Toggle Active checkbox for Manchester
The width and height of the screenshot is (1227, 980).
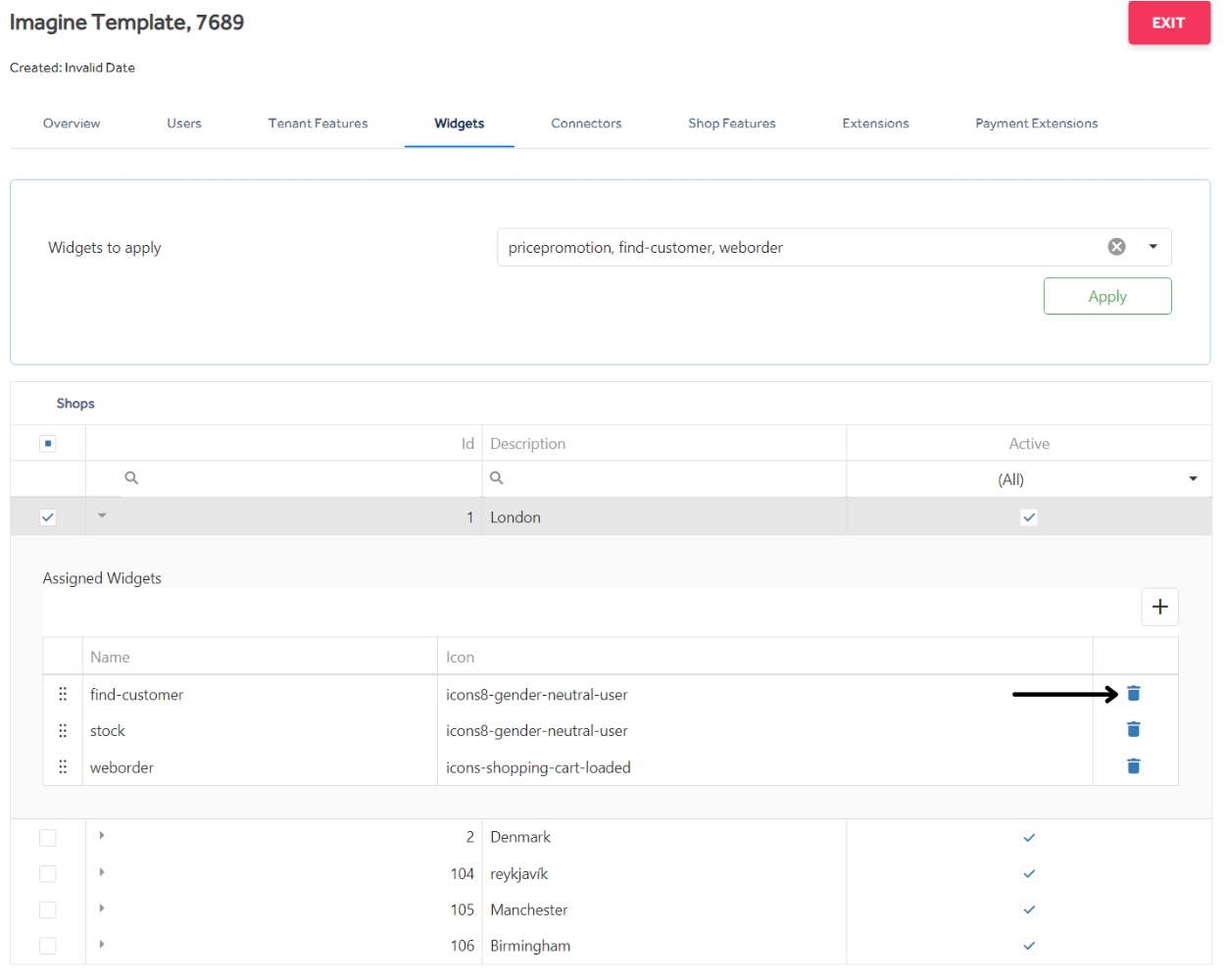[x=1029, y=910]
